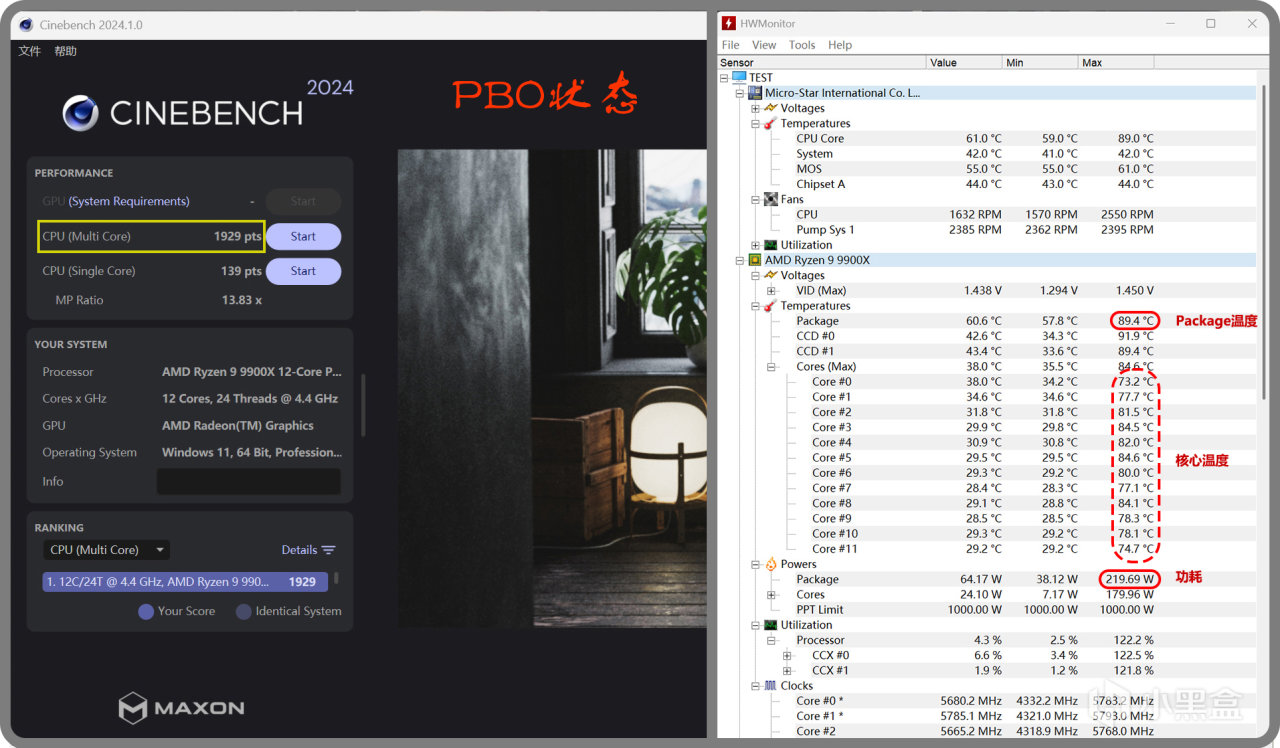Click the TEST computer icon in HWMonitor
Image resolution: width=1280 pixels, height=748 pixels.
[x=739, y=77]
